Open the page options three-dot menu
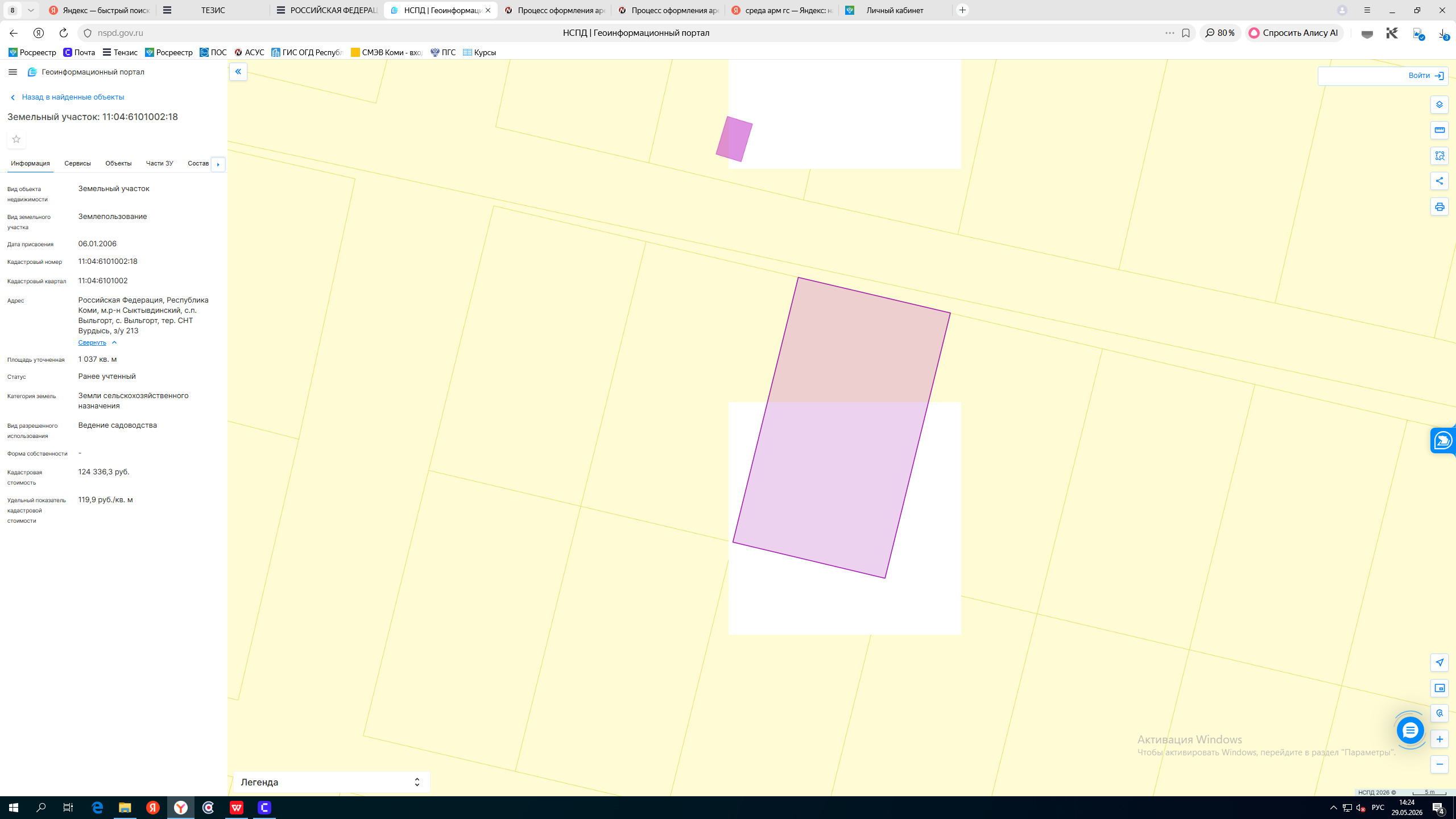1456x819 pixels. (x=1170, y=33)
